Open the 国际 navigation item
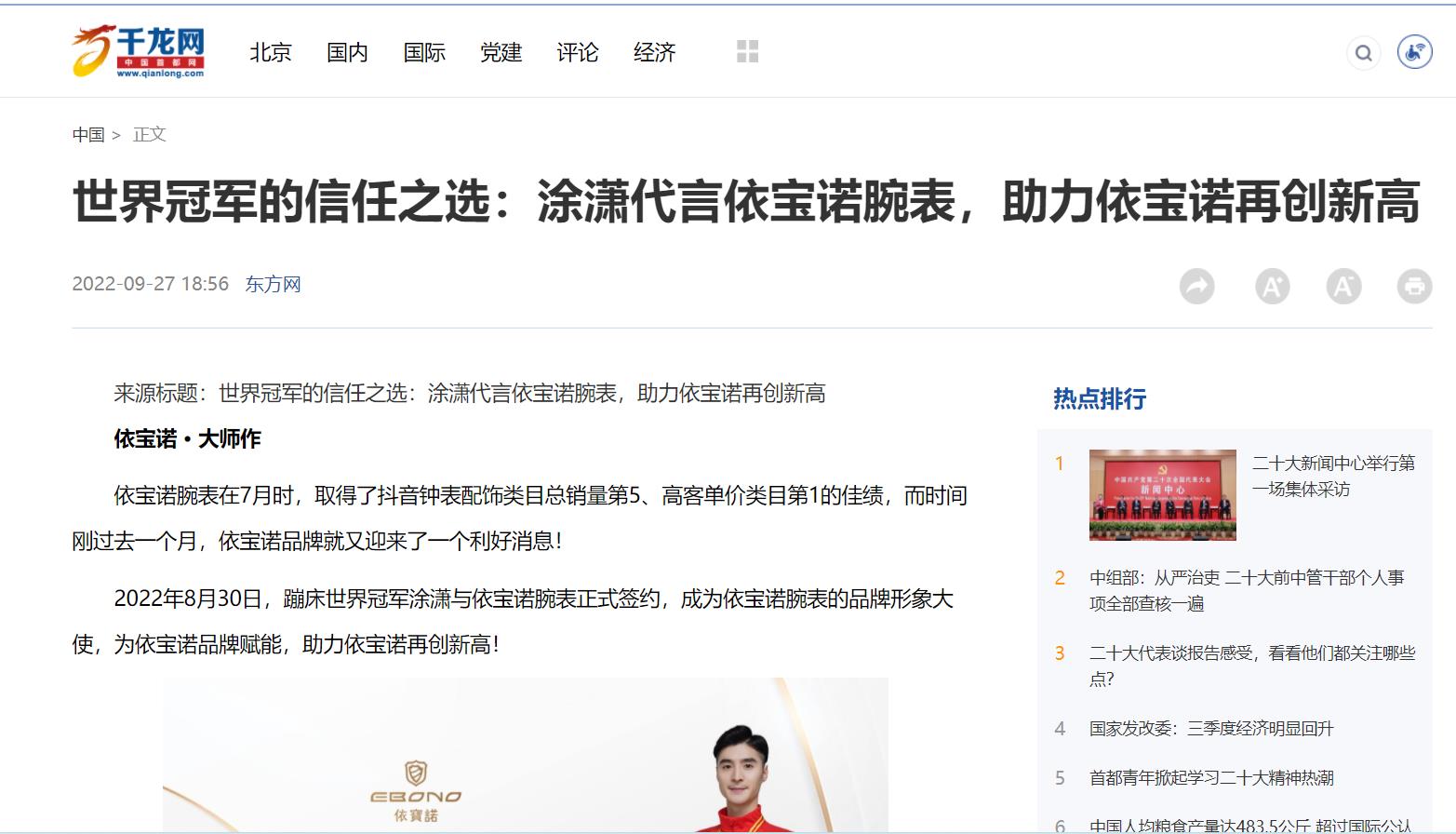Viewport: 1456px width, 834px height. 424,52
